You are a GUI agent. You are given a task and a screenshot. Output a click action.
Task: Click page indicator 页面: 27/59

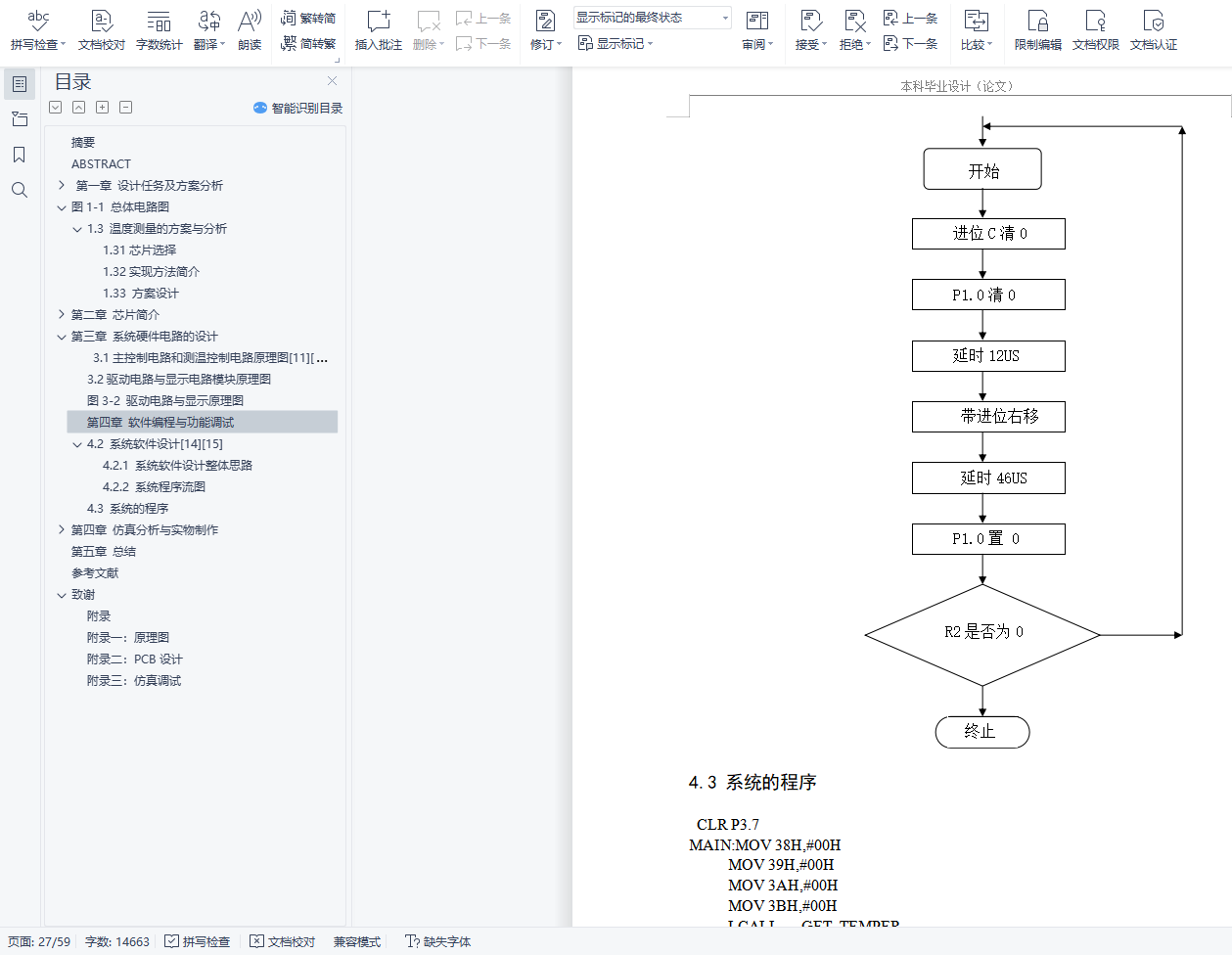pyautogui.click(x=39, y=941)
